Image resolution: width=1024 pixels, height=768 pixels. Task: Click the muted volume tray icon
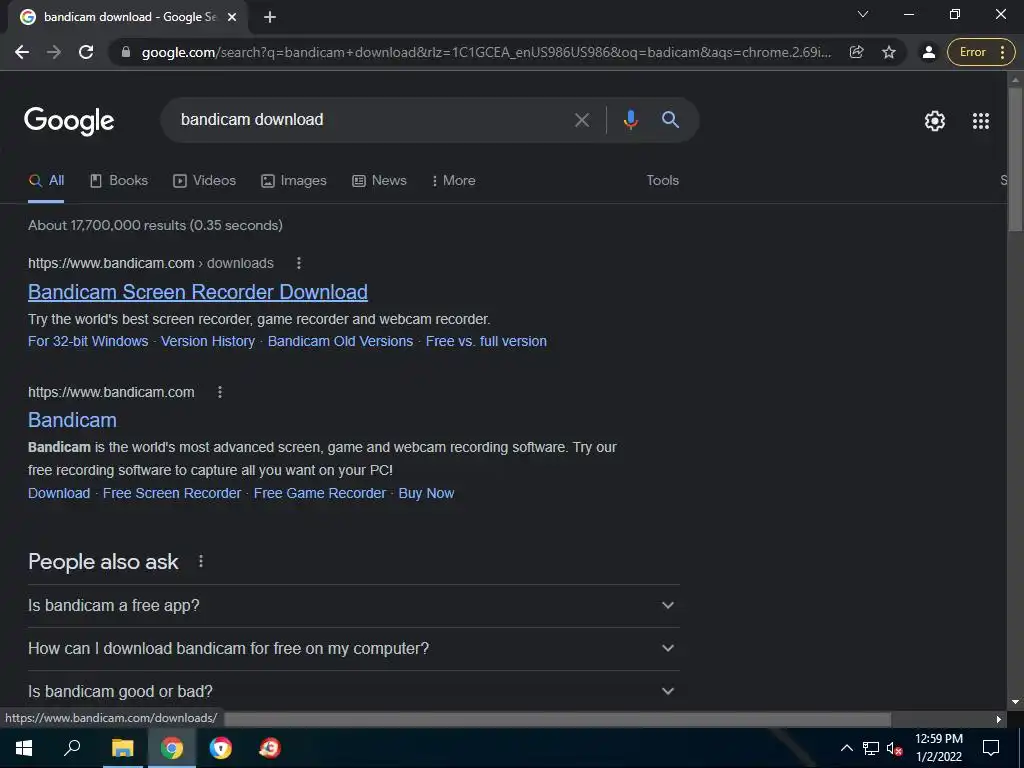pyautogui.click(x=894, y=749)
